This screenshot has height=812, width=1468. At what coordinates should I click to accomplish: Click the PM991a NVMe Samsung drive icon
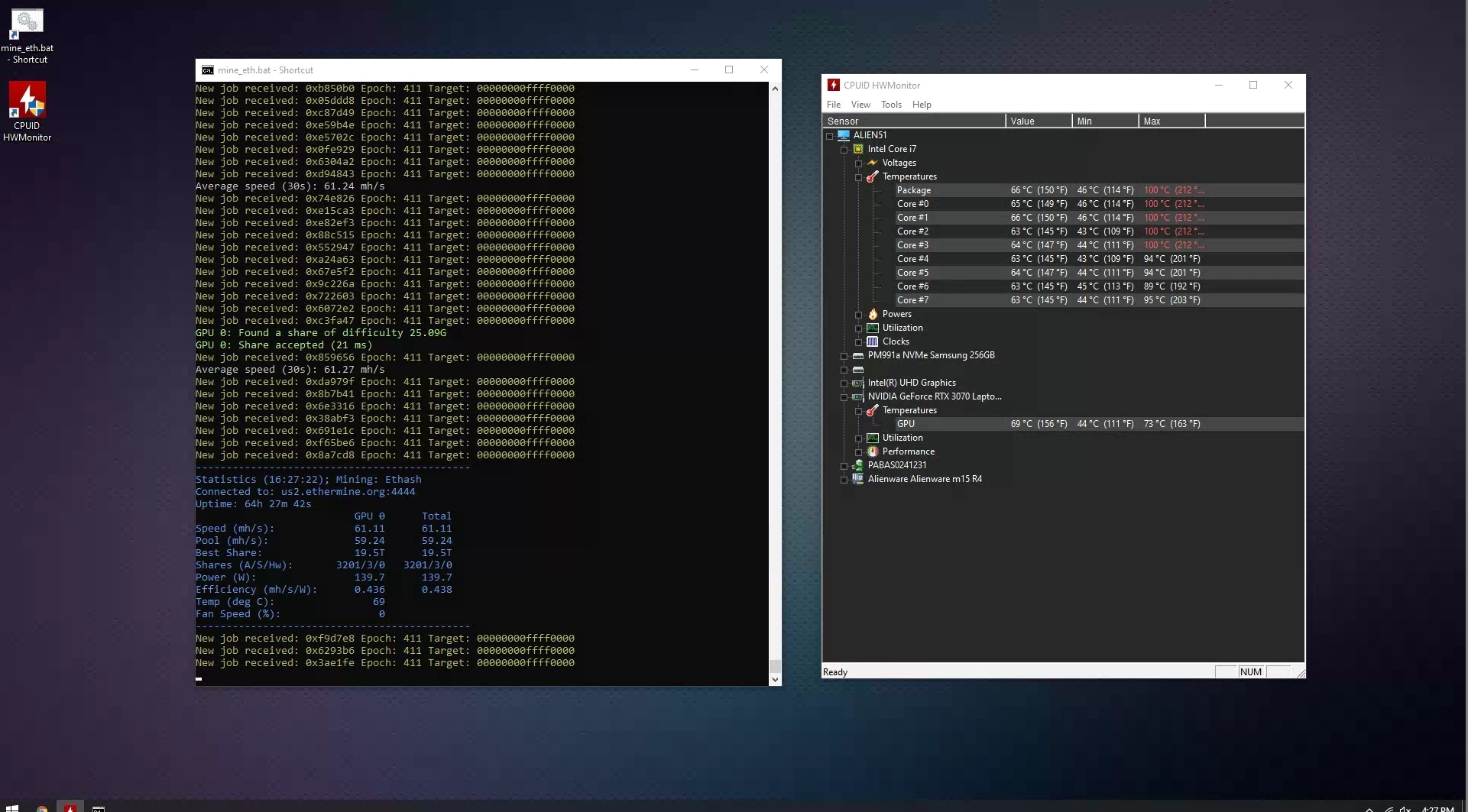[858, 355]
